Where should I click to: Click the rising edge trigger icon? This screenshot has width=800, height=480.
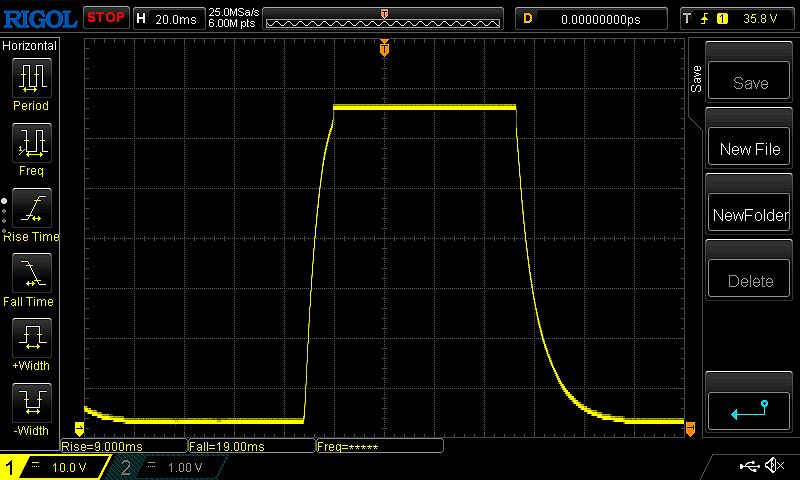[704, 19]
